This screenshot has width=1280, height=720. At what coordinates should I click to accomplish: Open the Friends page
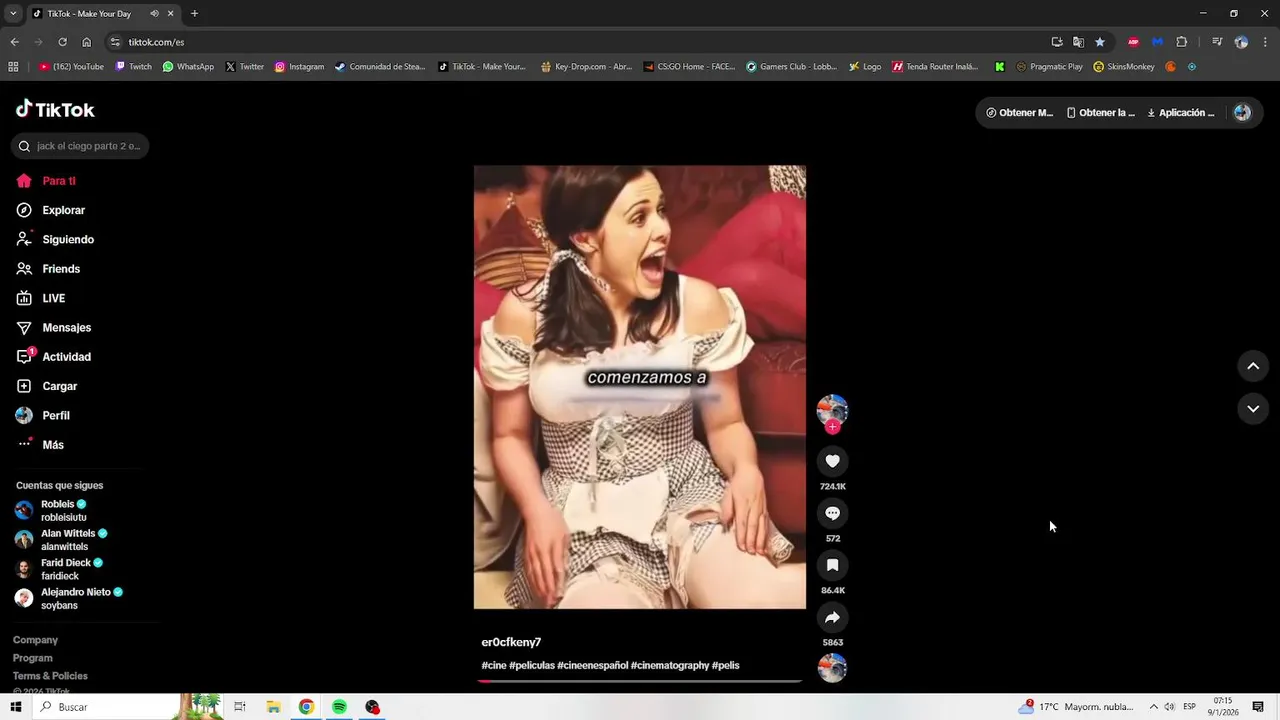[48, 269]
